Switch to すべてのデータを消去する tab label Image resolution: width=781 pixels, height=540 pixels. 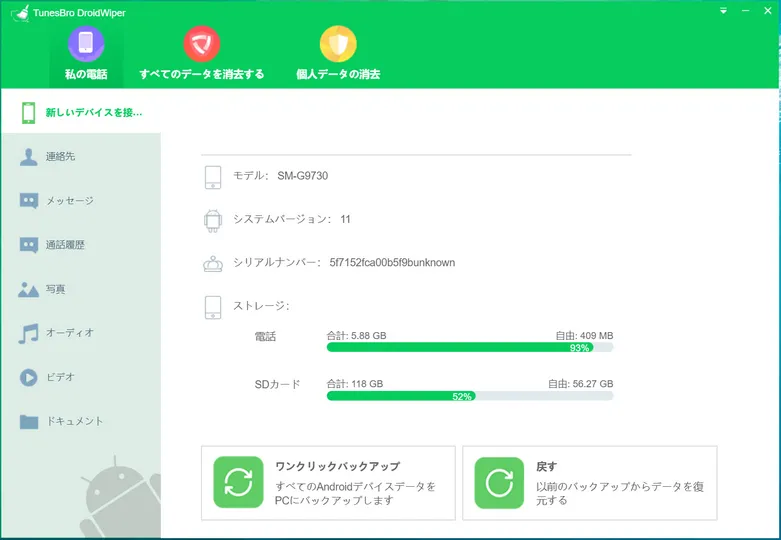coord(202,74)
